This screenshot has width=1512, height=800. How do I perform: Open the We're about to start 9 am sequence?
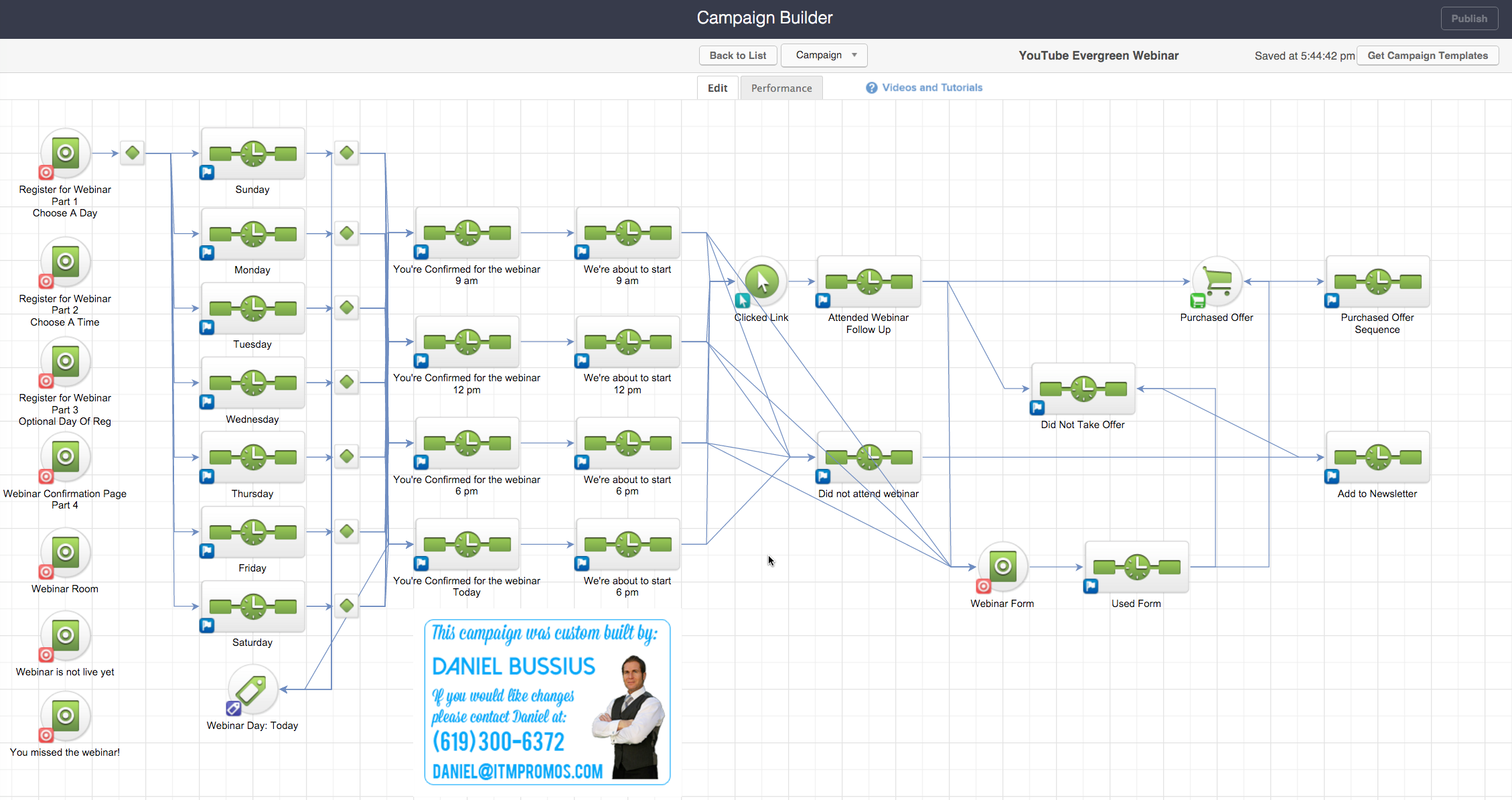(x=627, y=232)
